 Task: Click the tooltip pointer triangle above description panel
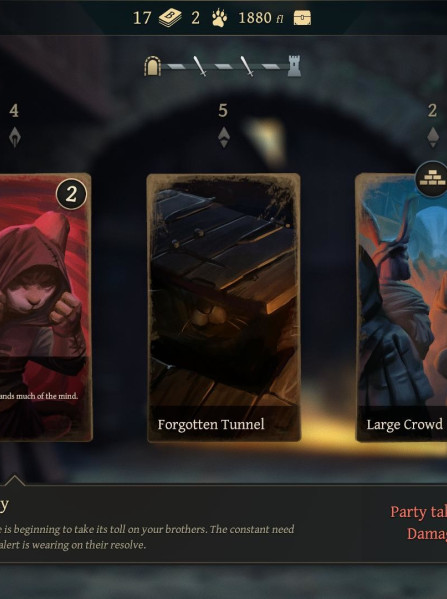(15, 480)
